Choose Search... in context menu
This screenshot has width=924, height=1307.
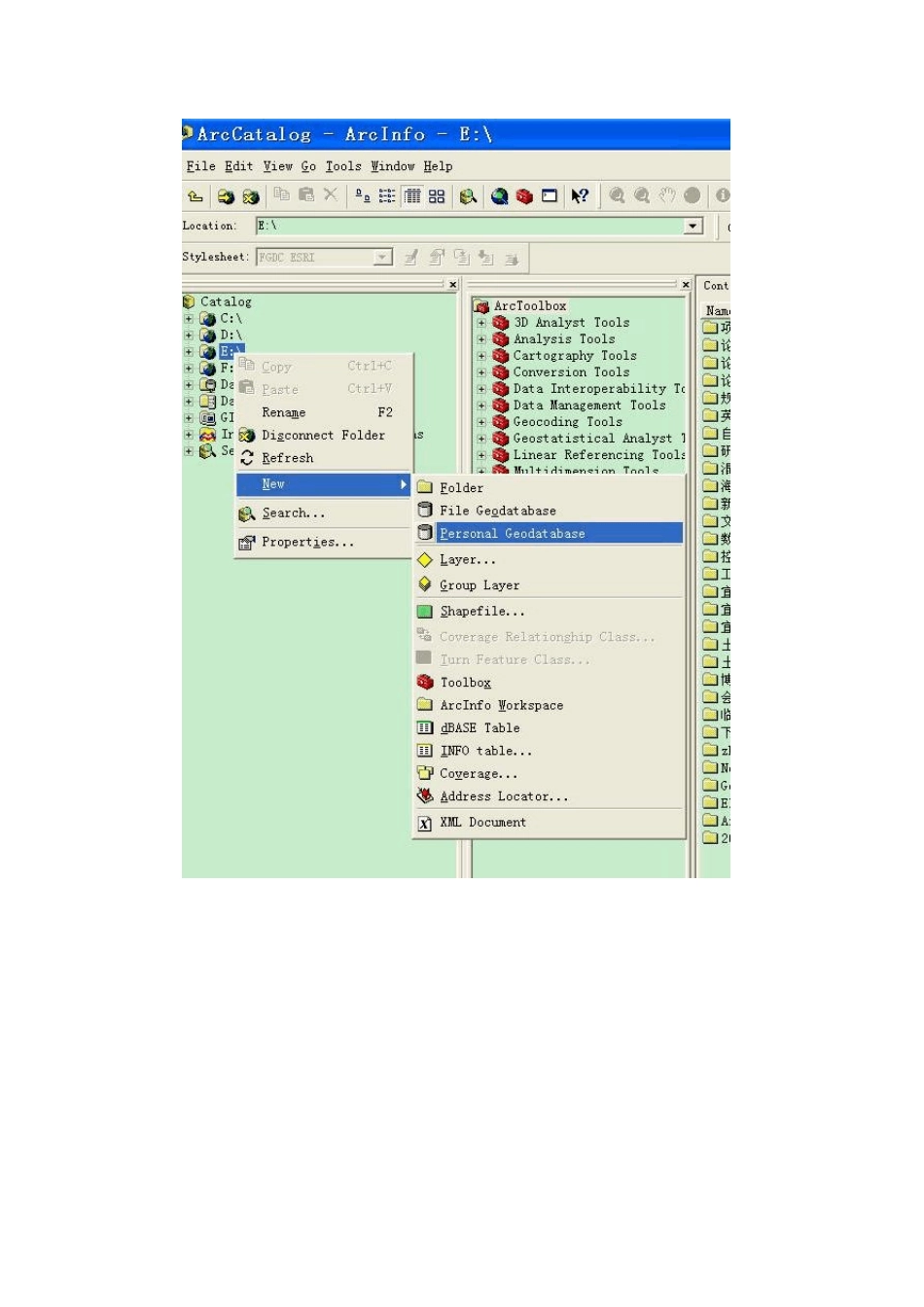(325, 513)
